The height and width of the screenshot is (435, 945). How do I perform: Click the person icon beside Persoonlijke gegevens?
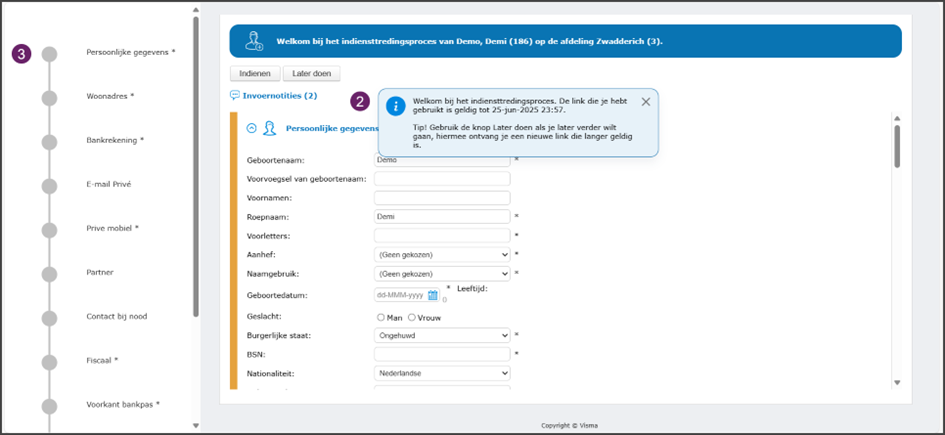(x=270, y=128)
